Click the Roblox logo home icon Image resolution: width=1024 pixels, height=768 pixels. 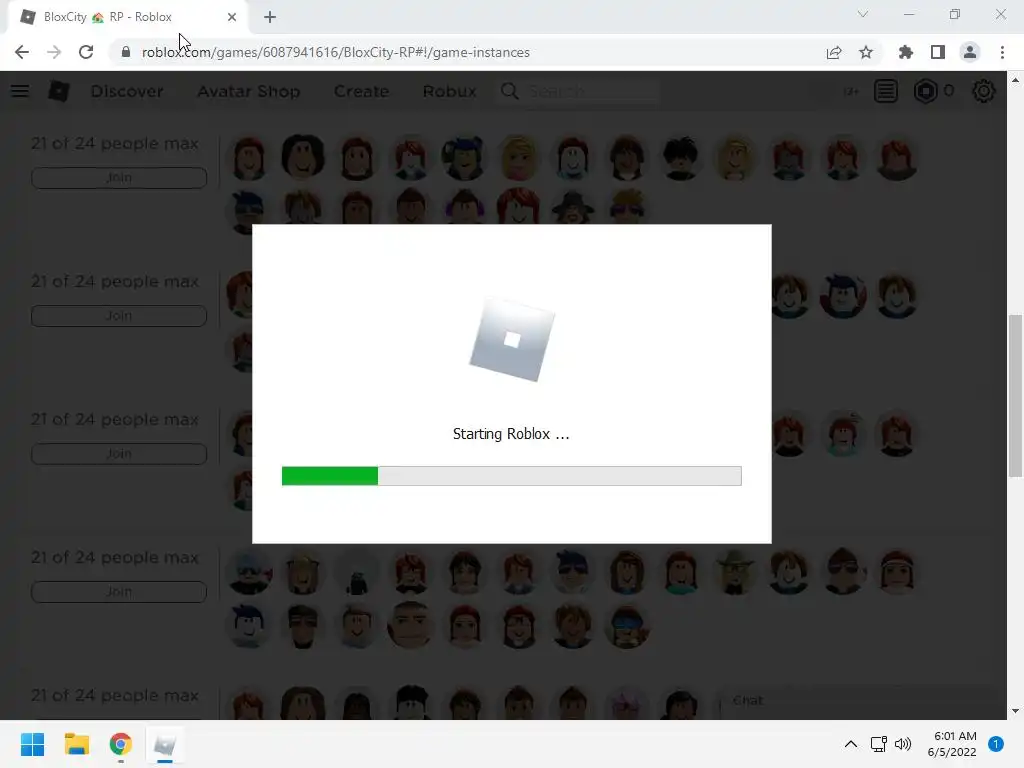pyautogui.click(x=59, y=91)
